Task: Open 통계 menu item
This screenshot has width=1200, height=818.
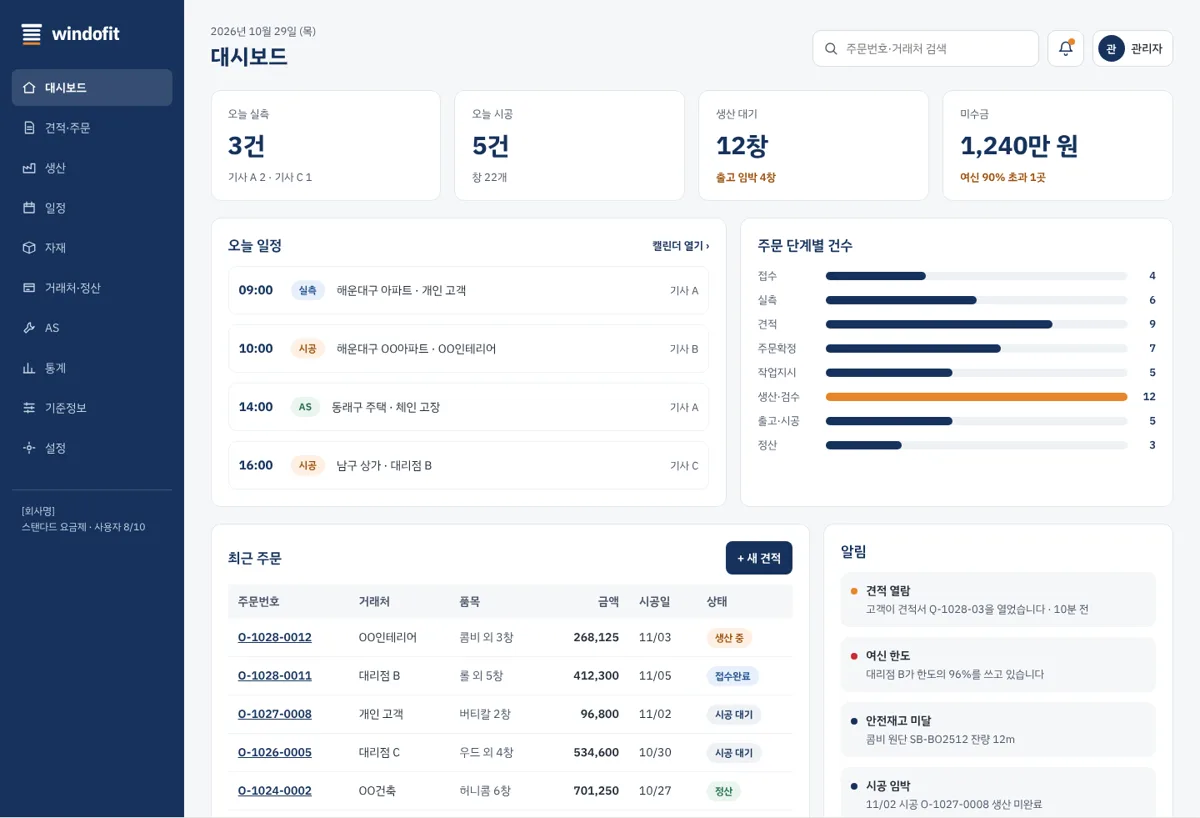Action: coord(92,368)
